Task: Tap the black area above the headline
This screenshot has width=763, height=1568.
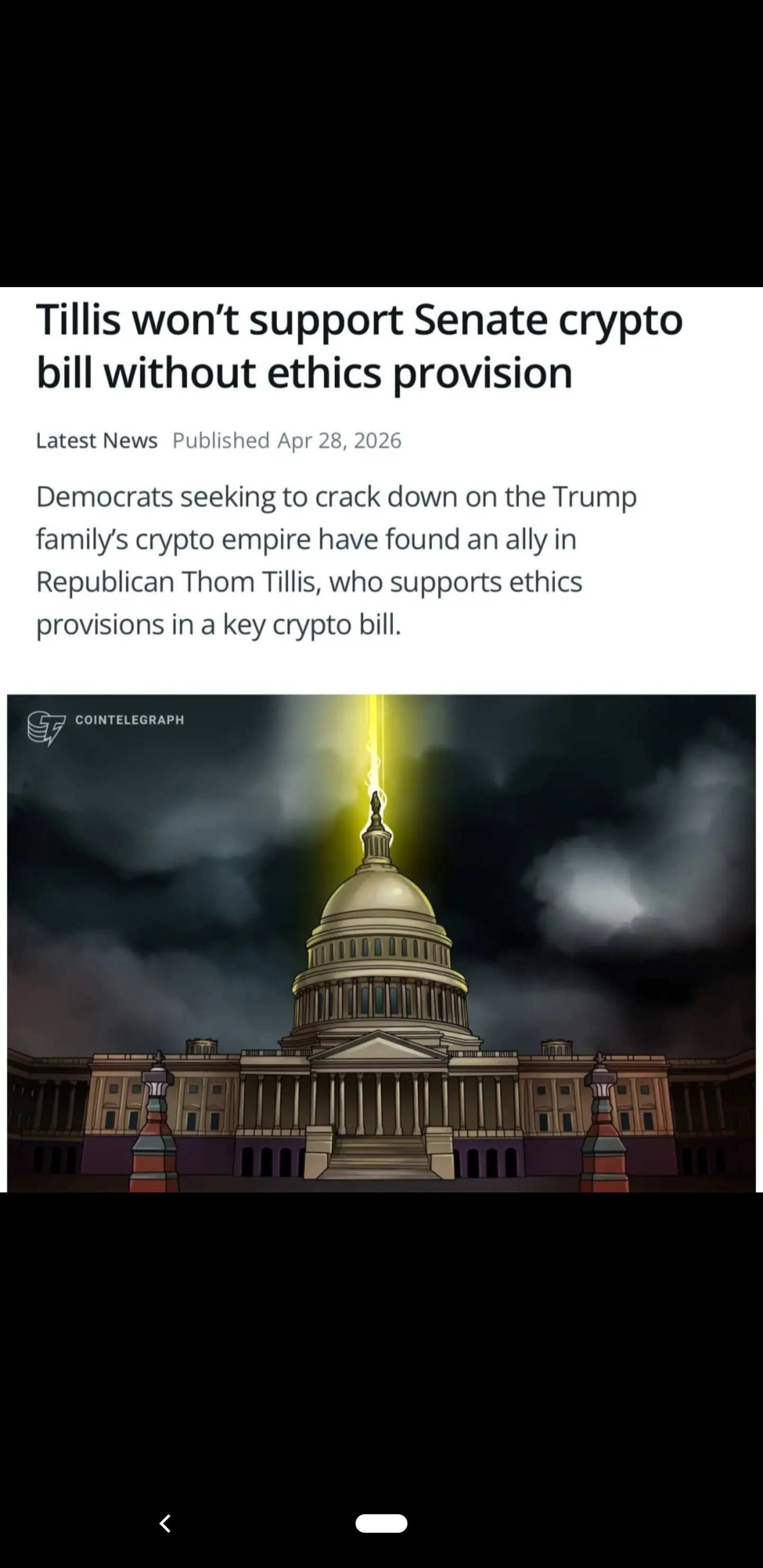Action: (x=381, y=143)
